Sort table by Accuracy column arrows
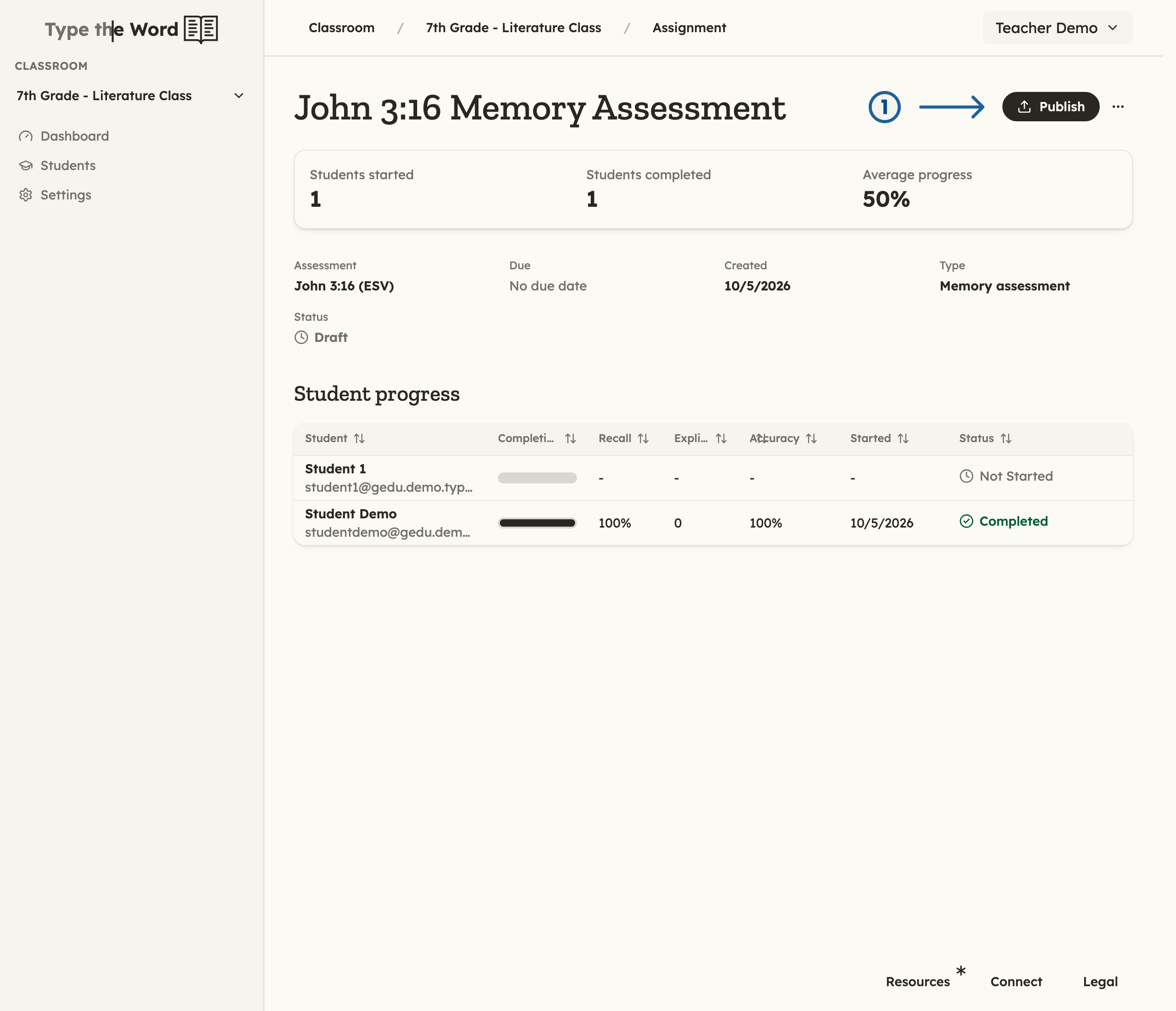The height and width of the screenshot is (1011, 1176). 811,439
